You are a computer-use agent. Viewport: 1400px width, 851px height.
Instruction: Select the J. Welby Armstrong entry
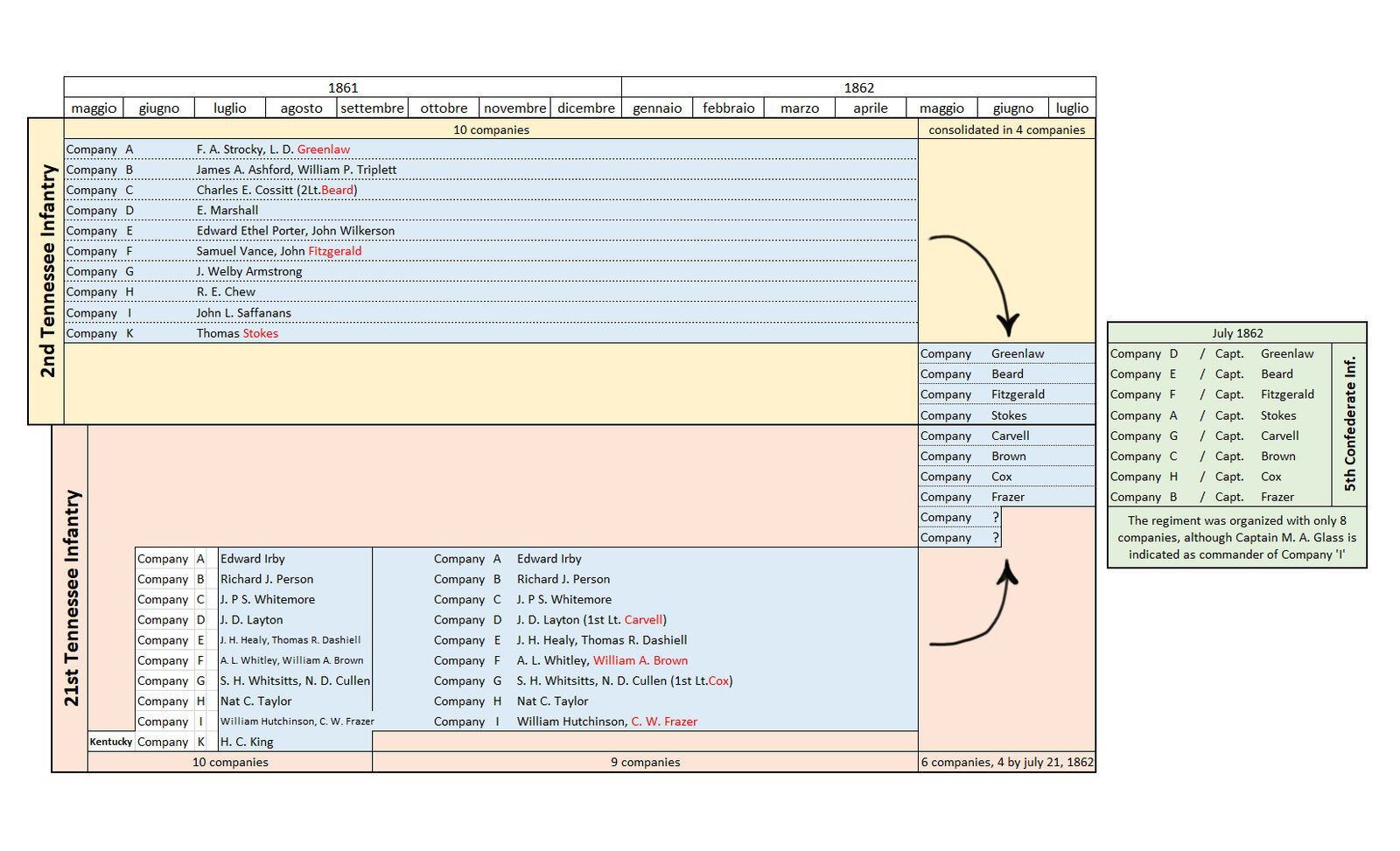click(249, 271)
